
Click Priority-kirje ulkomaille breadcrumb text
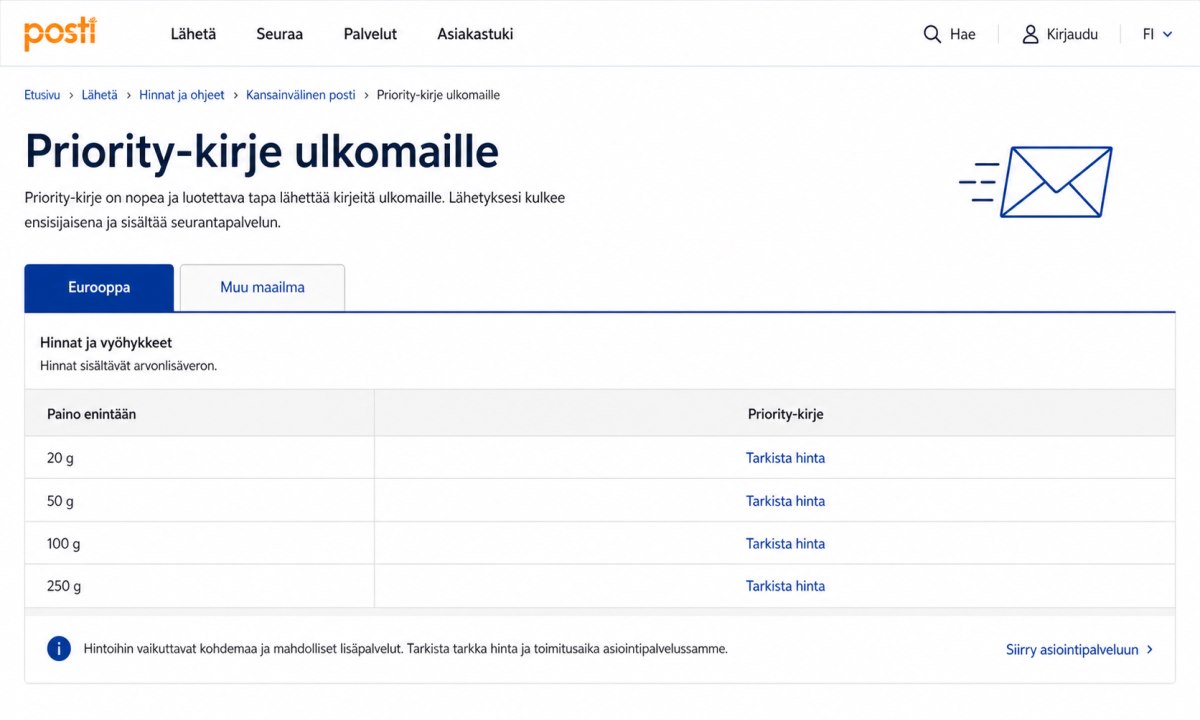click(438, 95)
